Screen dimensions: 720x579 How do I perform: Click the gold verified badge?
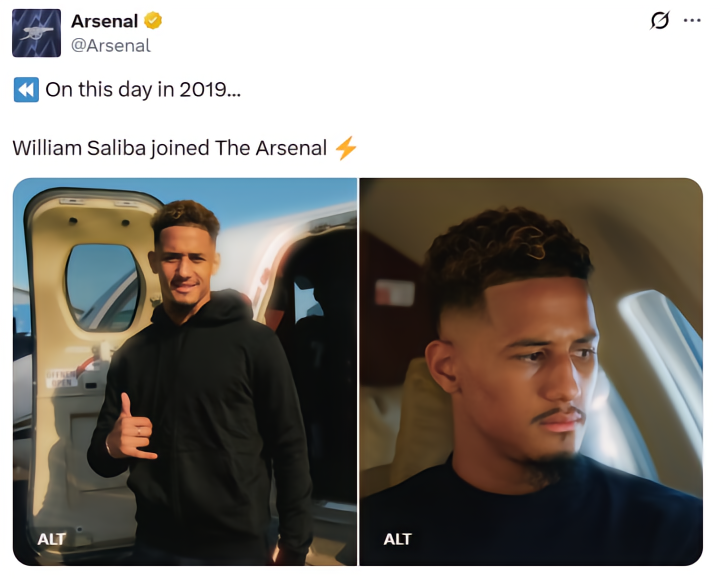[154, 21]
